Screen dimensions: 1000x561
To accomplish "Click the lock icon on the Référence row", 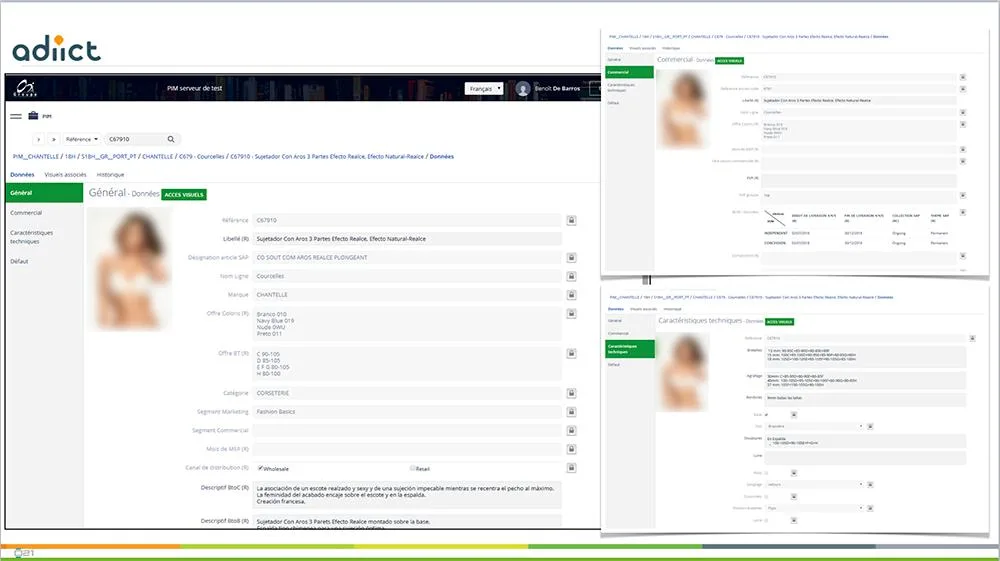I will pos(571,221).
